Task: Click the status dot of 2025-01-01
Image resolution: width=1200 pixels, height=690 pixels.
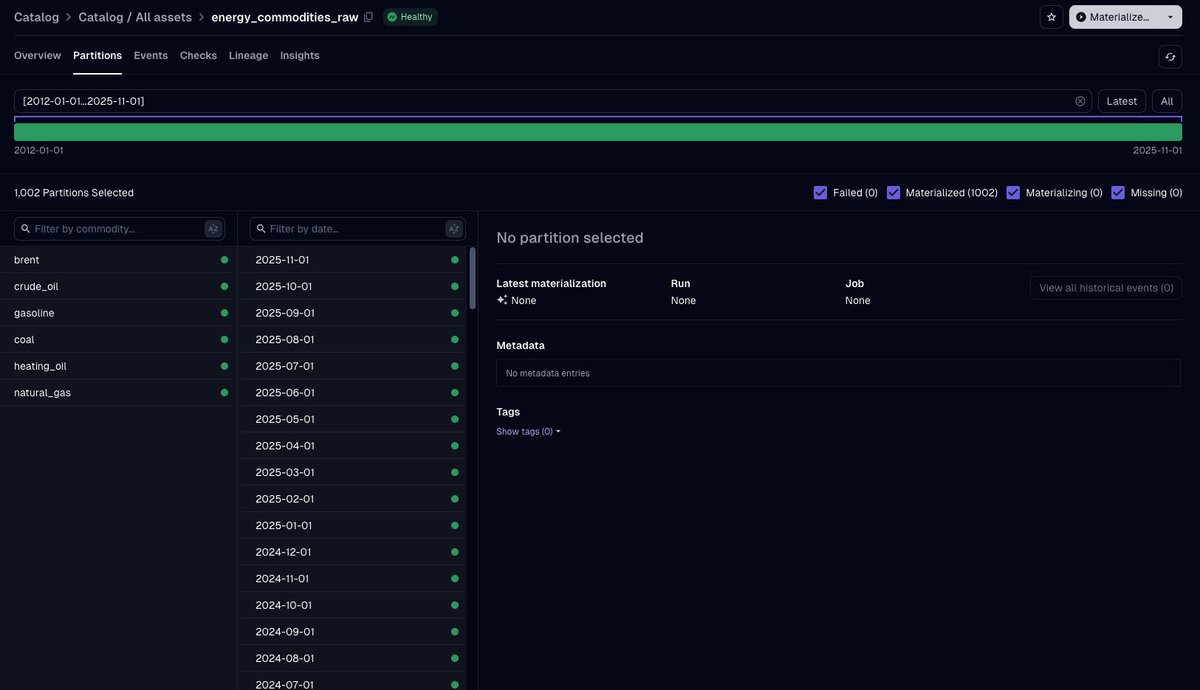Action: coord(455,525)
